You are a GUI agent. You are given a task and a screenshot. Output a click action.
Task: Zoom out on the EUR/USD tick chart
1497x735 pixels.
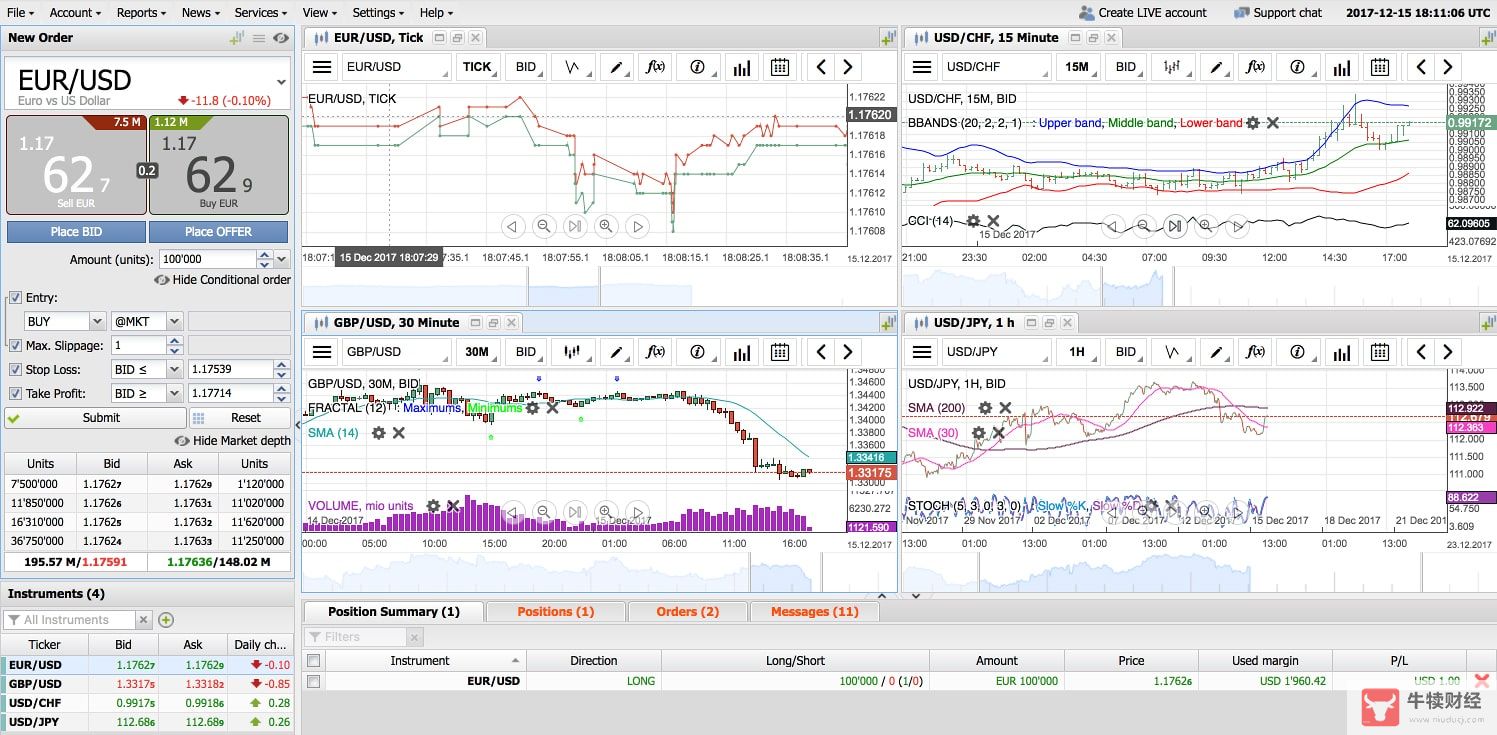pyautogui.click(x=543, y=227)
